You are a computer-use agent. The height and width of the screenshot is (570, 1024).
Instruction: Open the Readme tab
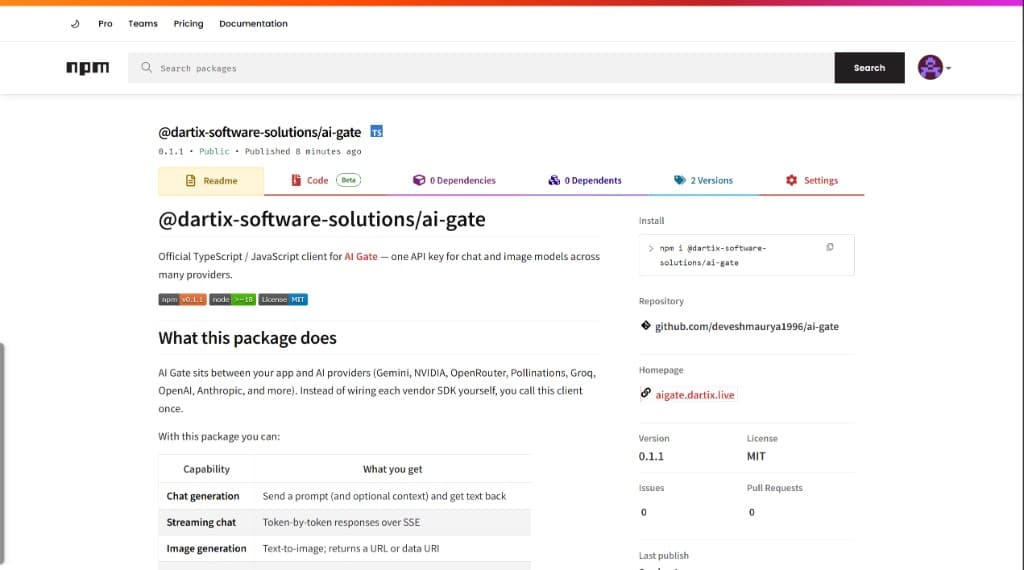pos(211,181)
